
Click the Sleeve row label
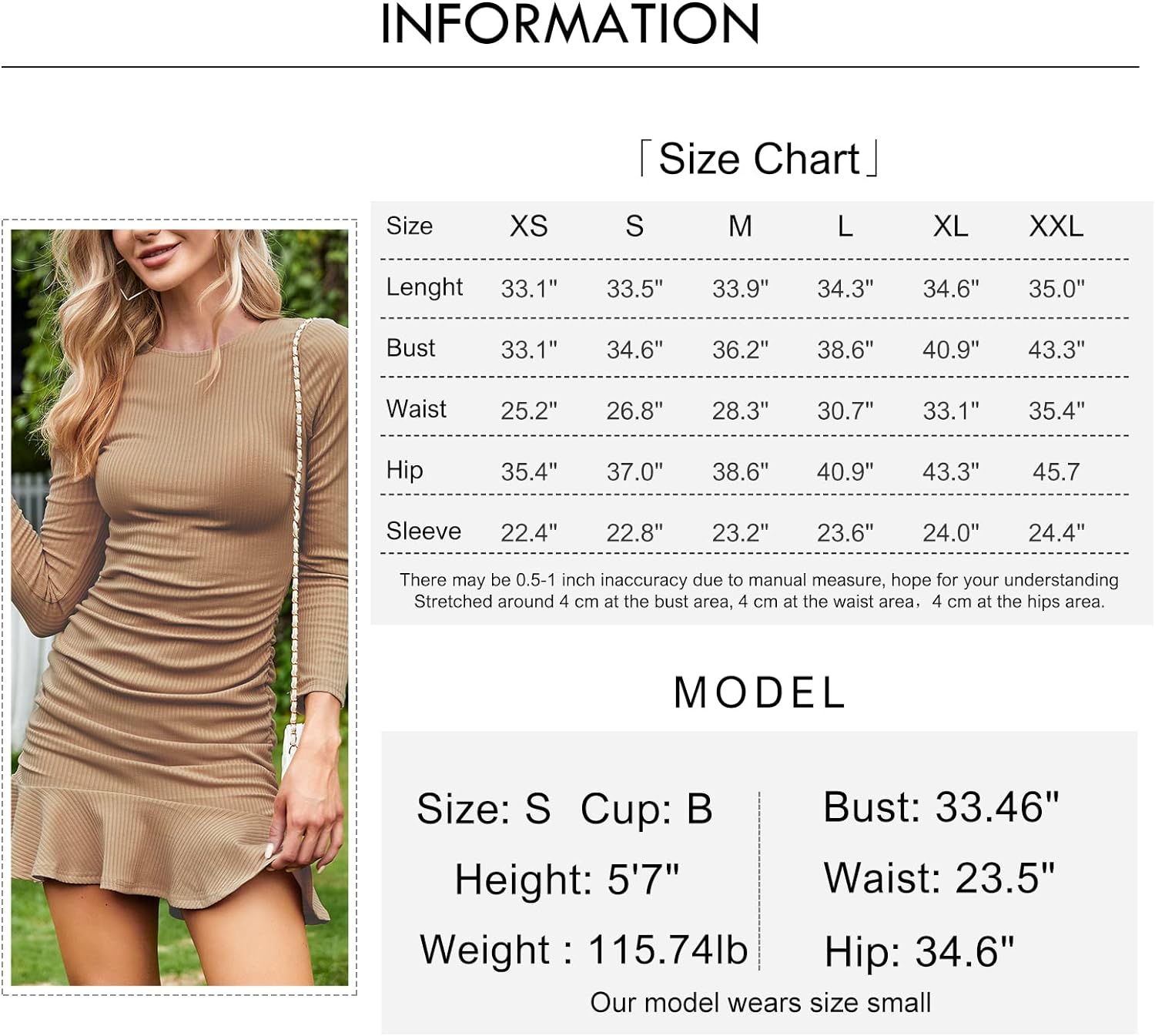[x=423, y=531]
